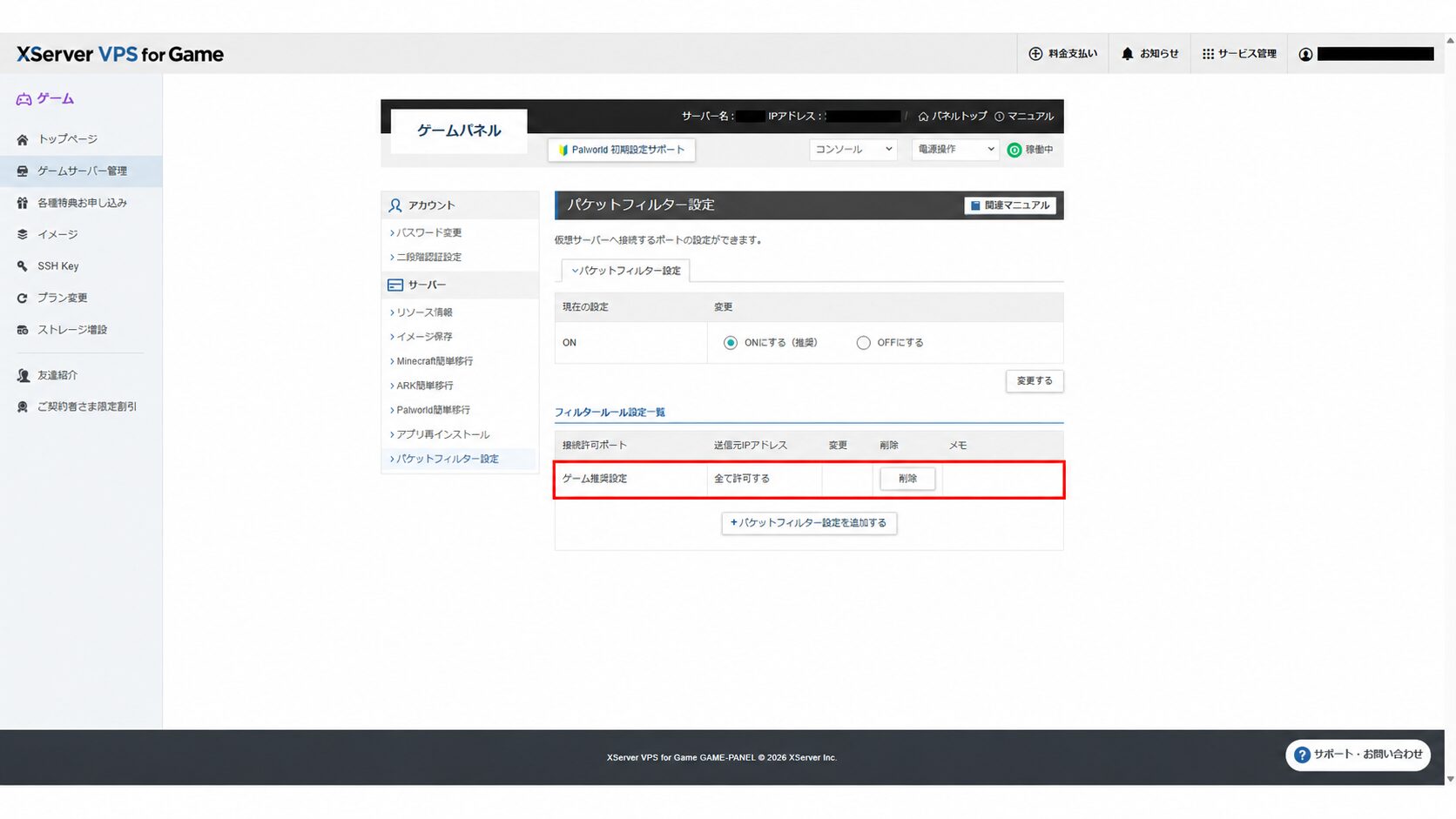Click +パケットフィルター設定を追加する button
Viewport: 1456px width, 819px height.
coord(809,523)
